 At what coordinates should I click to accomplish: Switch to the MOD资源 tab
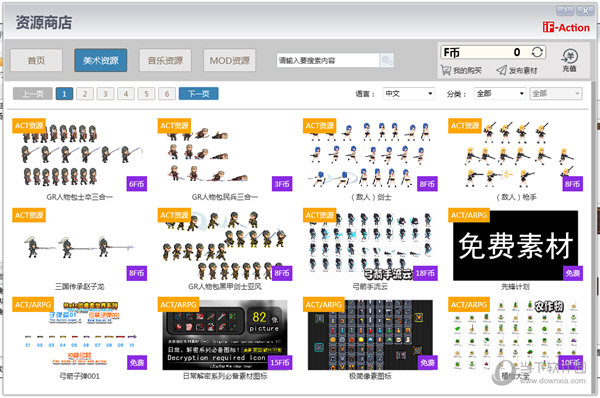[230, 60]
